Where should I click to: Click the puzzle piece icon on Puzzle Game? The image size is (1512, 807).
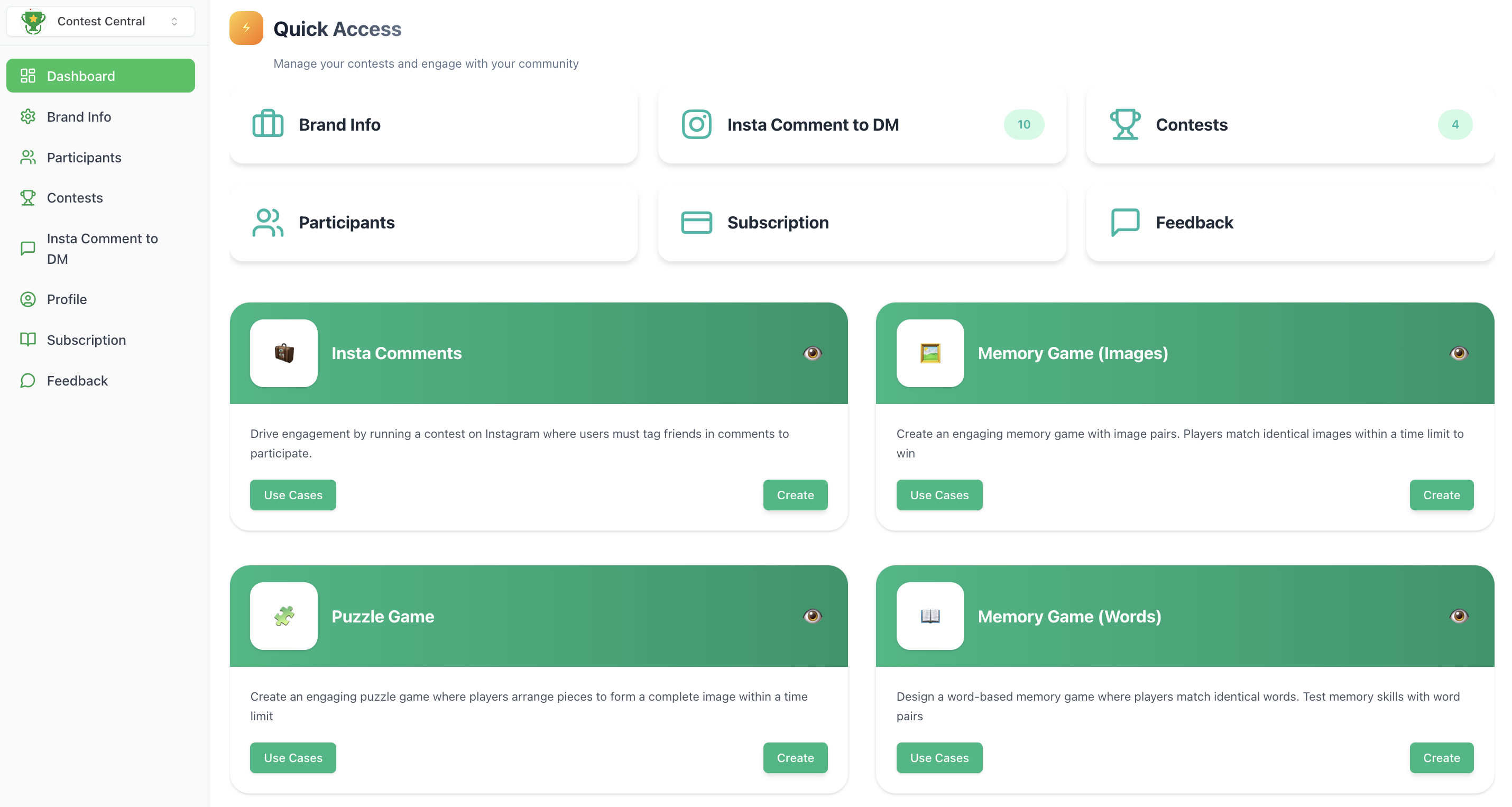(284, 616)
